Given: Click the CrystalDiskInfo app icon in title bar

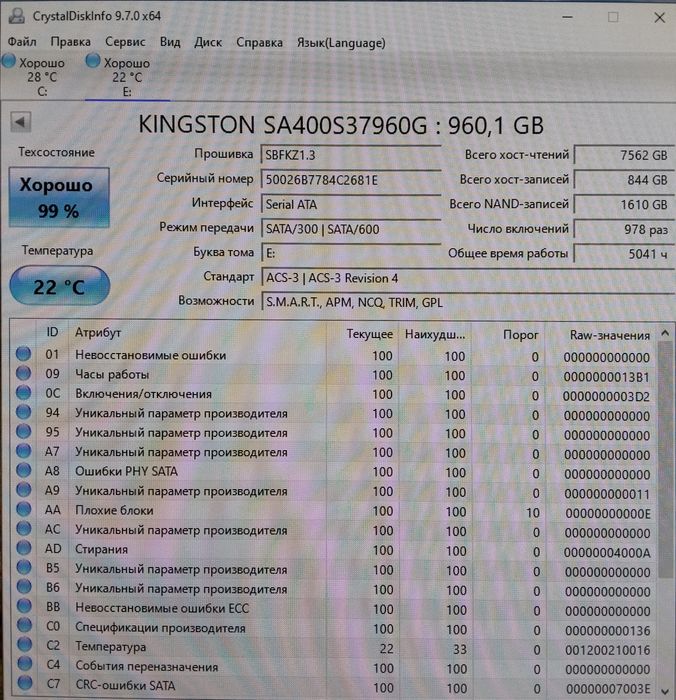Looking at the screenshot, I should tap(17, 16).
